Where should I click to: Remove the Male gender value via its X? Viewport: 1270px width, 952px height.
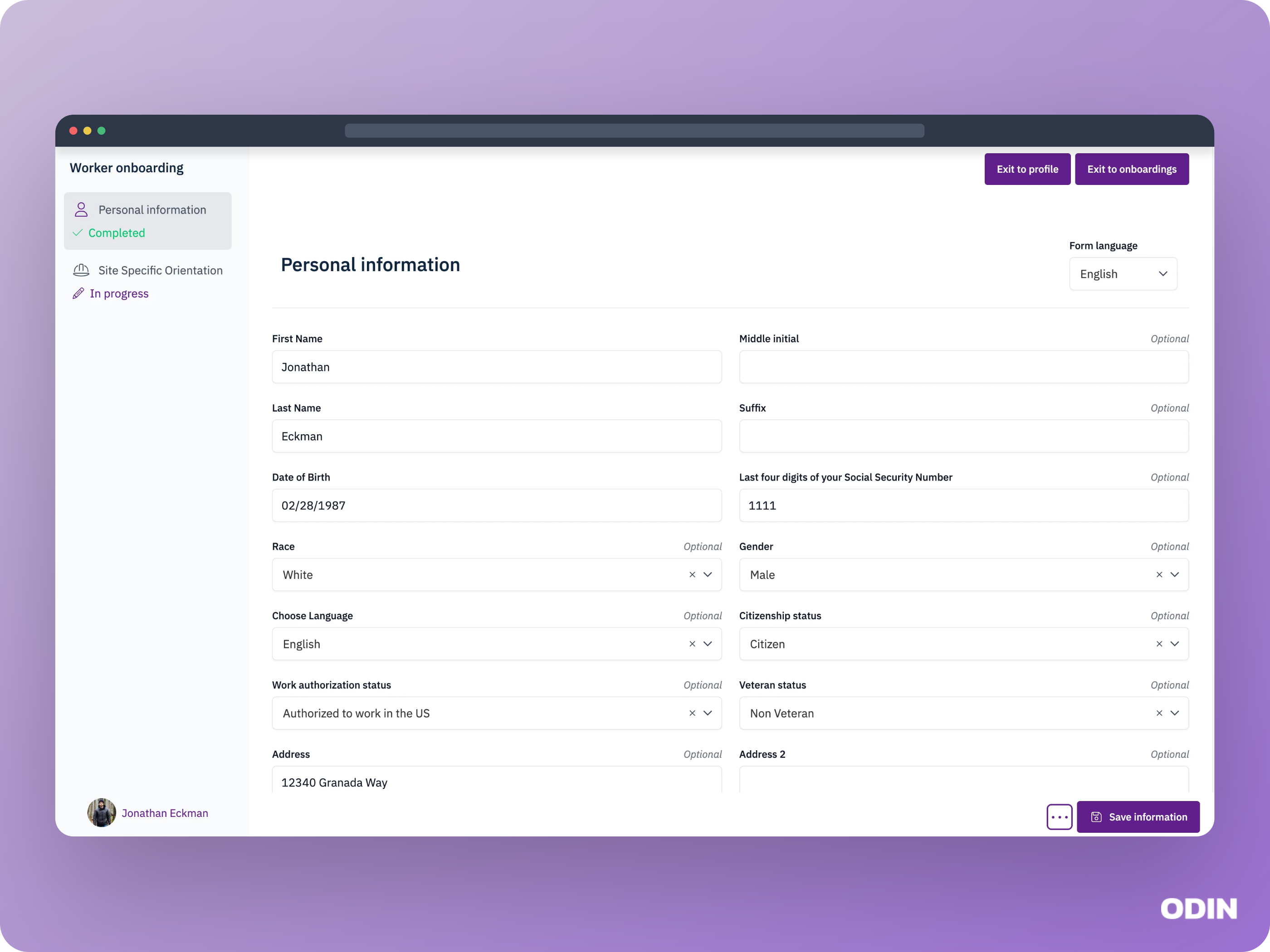click(1158, 574)
